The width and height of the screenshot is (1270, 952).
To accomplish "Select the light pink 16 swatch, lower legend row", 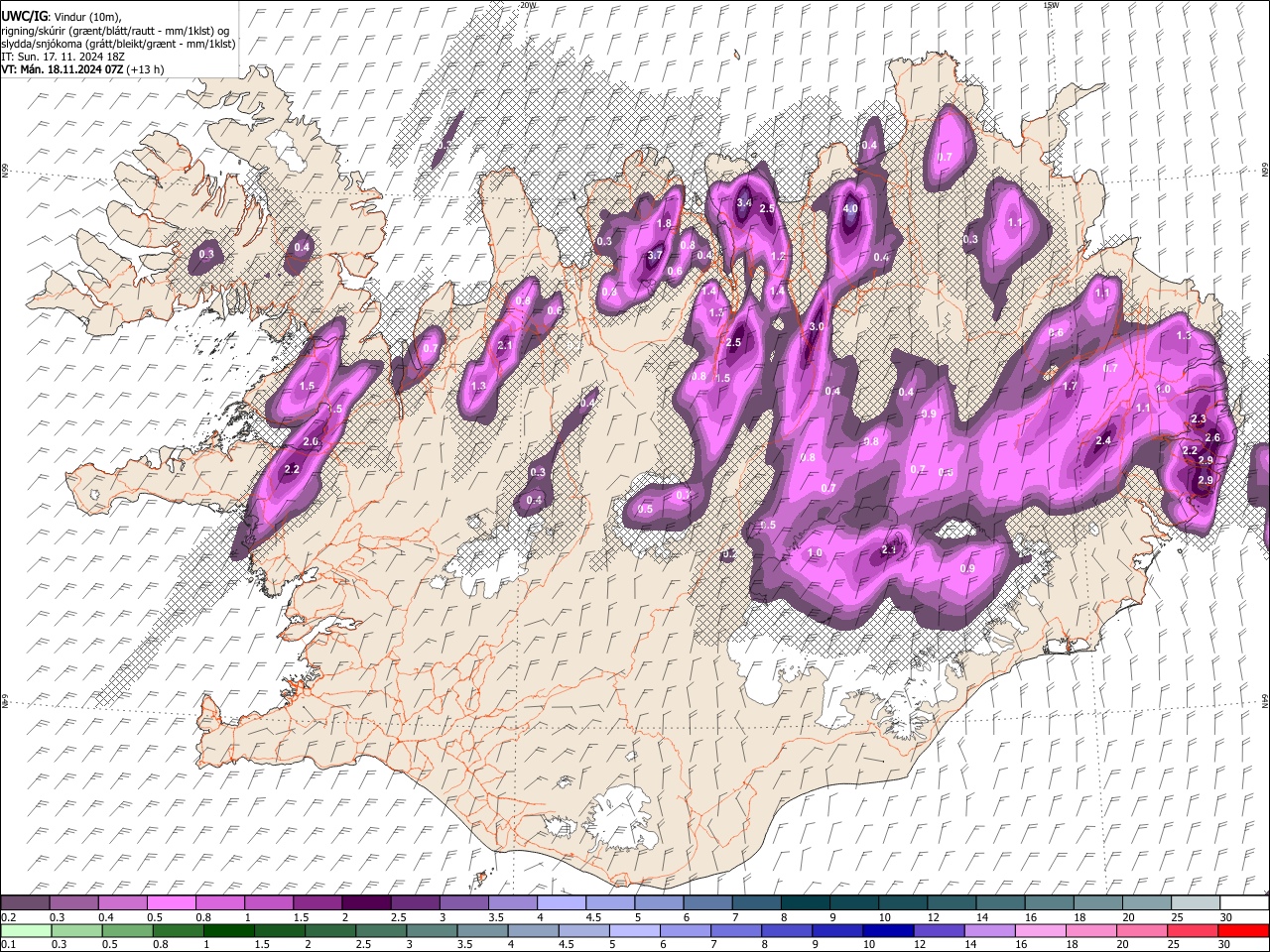I will [1040, 930].
